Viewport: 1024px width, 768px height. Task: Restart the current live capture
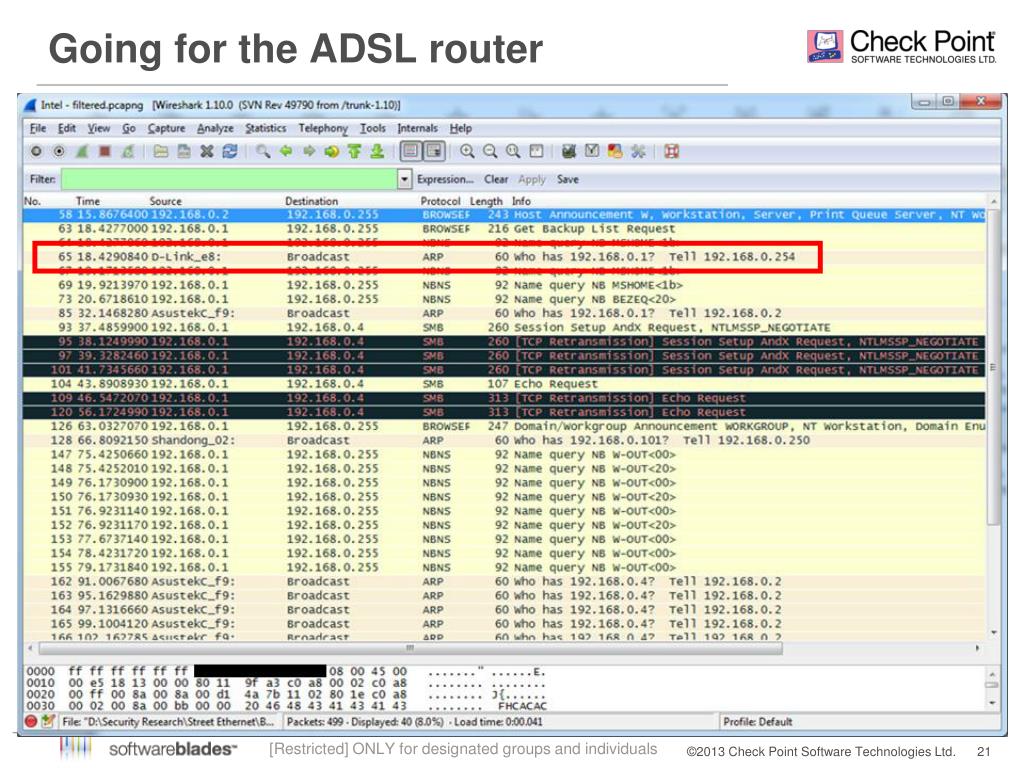[x=128, y=152]
